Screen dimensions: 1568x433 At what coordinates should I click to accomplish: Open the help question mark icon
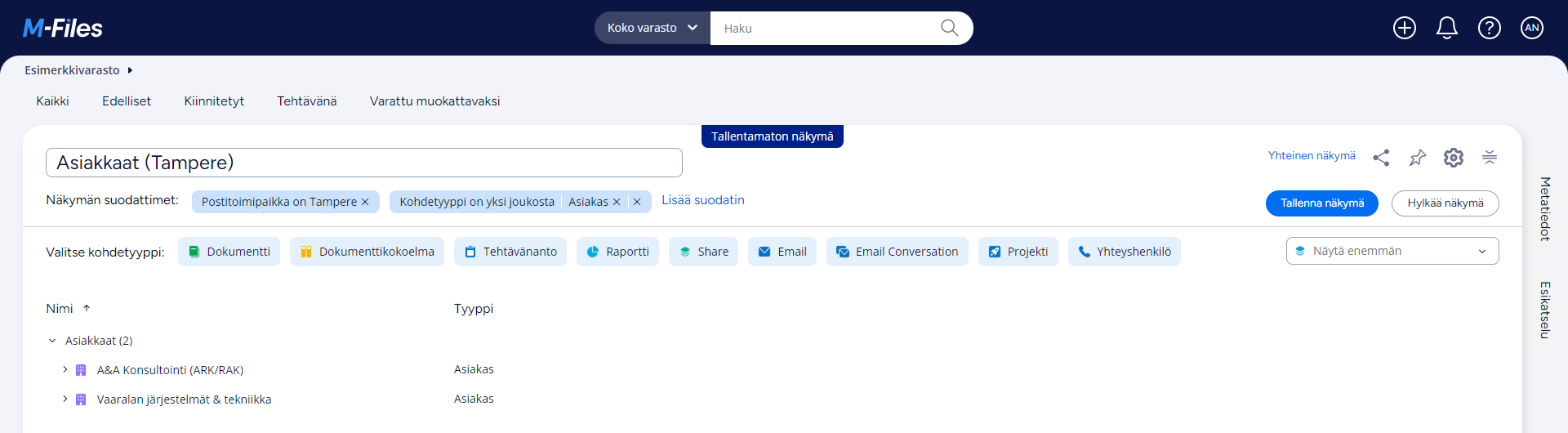click(1489, 28)
